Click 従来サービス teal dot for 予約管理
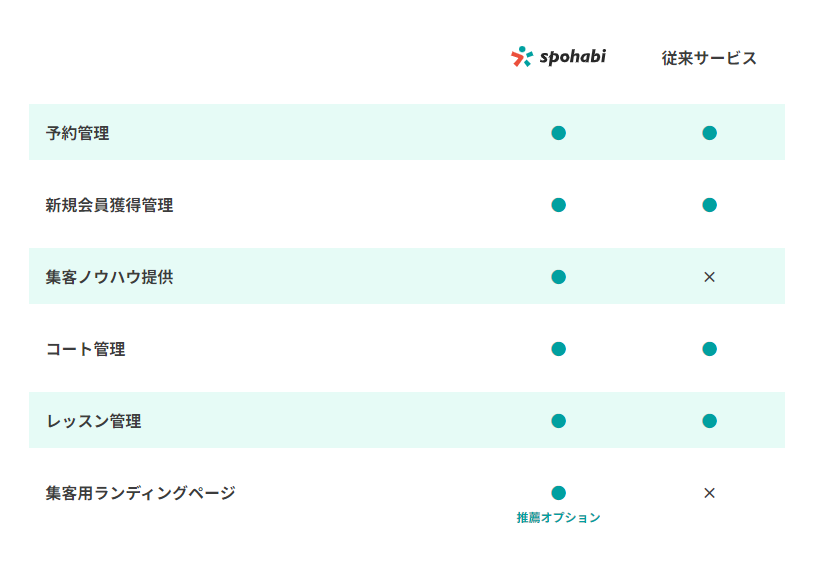Screen dimensions: 817x575 pos(709,133)
